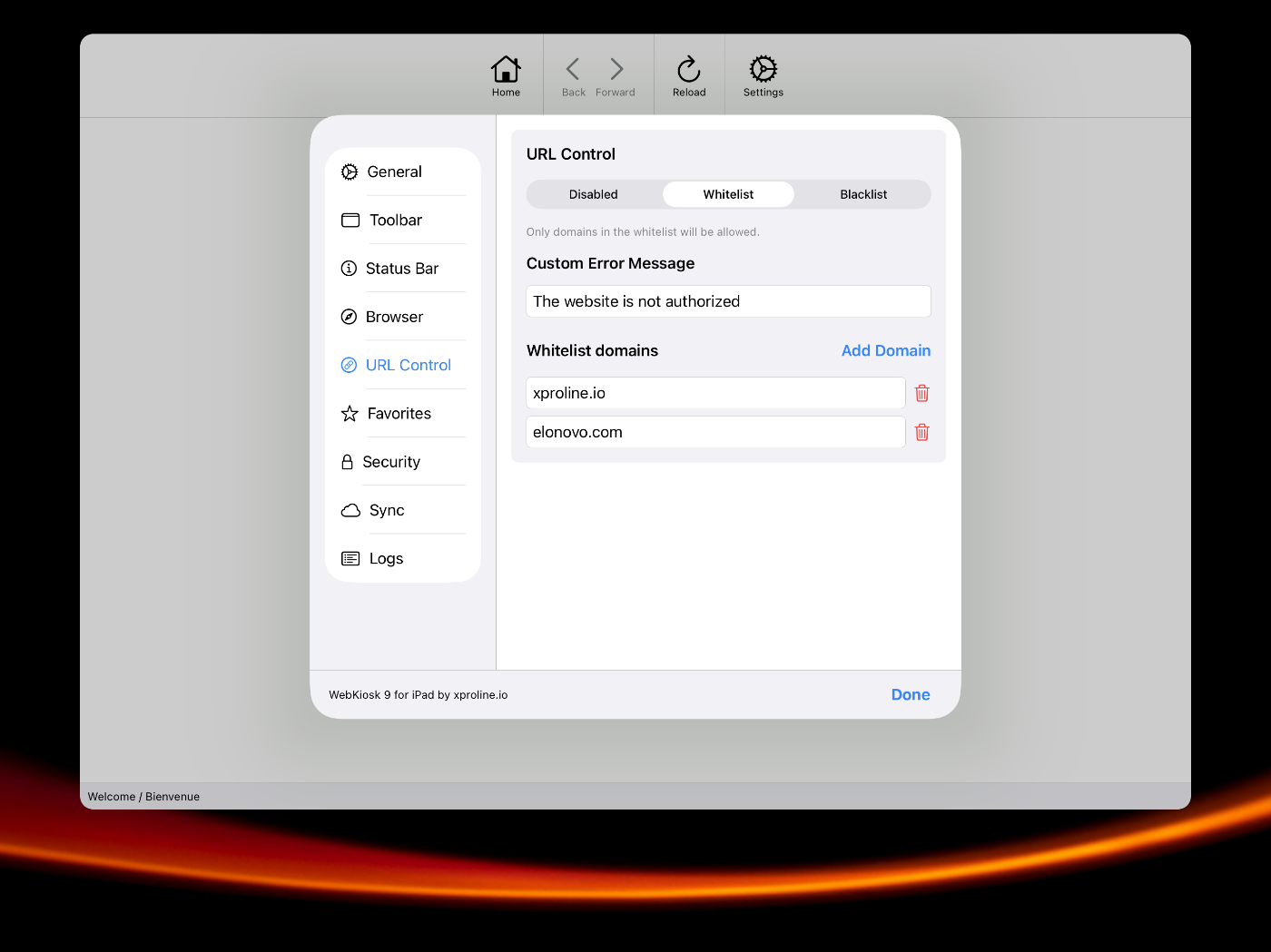
Task: Go back with the Back arrow
Action: [x=573, y=70]
